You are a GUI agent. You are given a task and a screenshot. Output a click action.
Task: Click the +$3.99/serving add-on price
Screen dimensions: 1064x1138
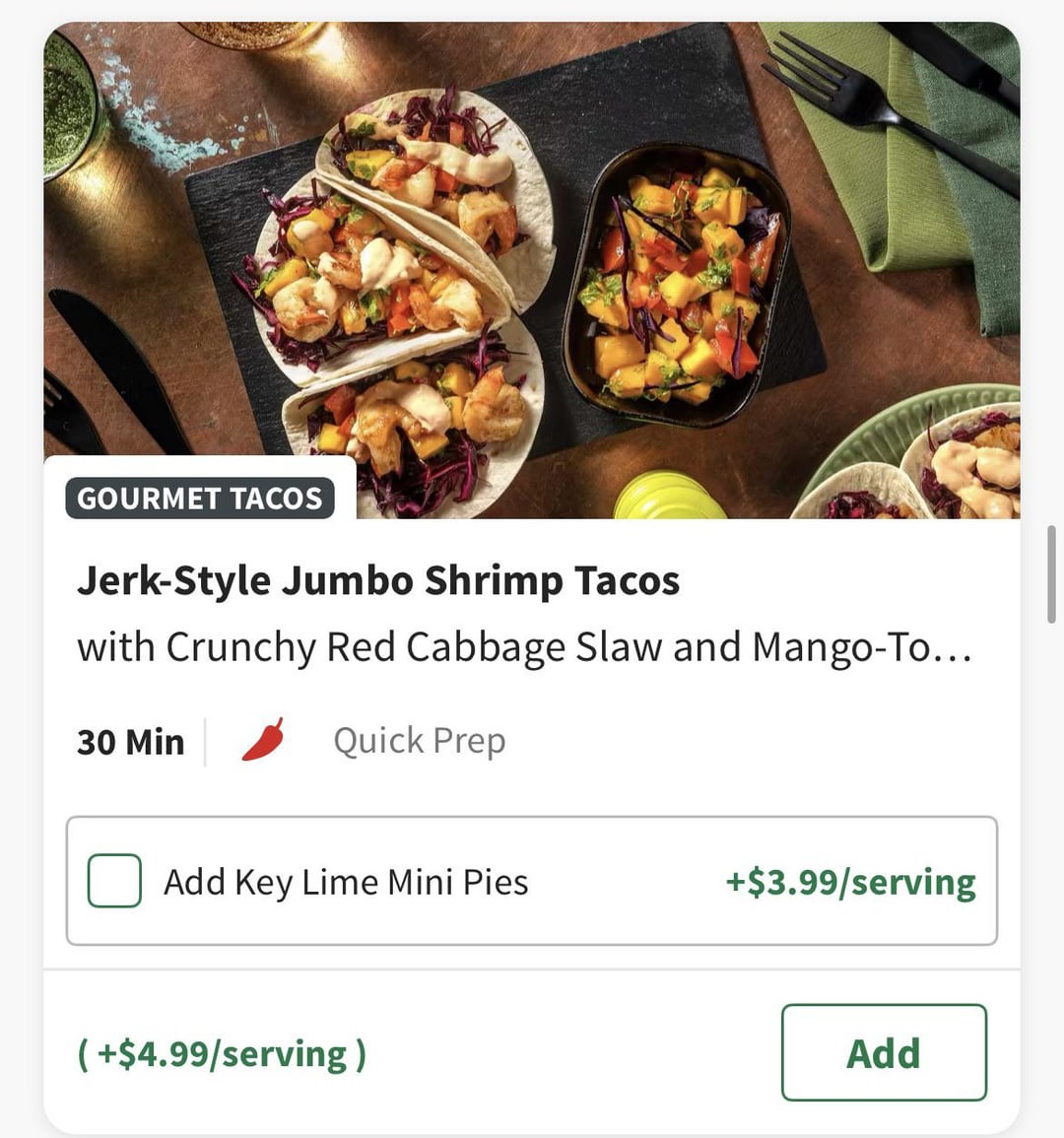(x=850, y=882)
